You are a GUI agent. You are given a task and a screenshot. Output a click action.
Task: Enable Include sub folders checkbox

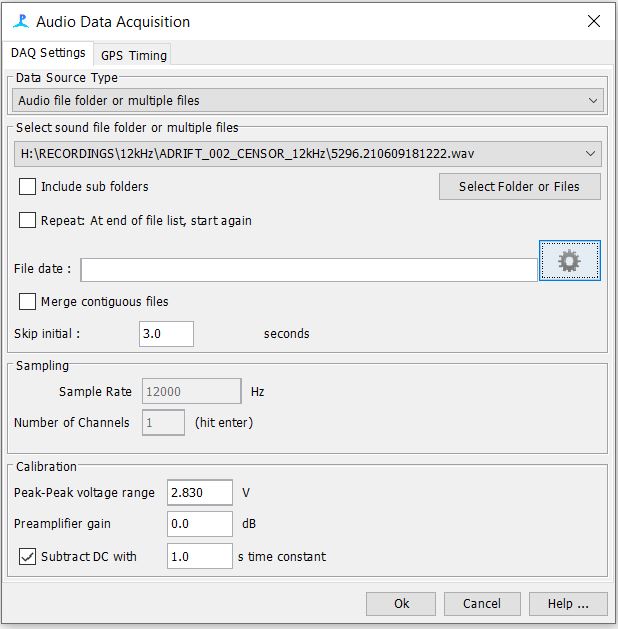coord(28,187)
